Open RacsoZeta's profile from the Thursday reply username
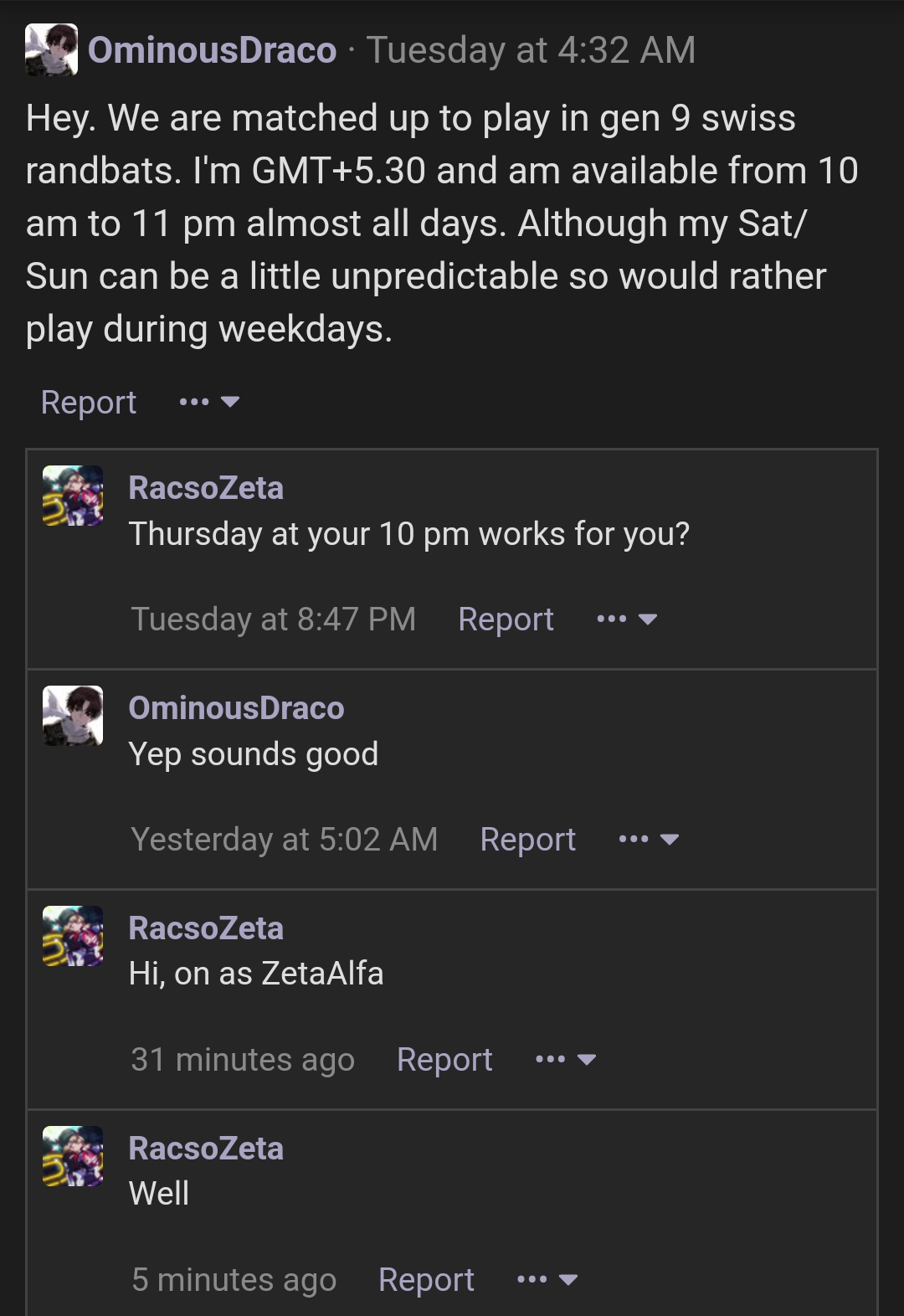The width and height of the screenshot is (904, 1316). coord(206,488)
